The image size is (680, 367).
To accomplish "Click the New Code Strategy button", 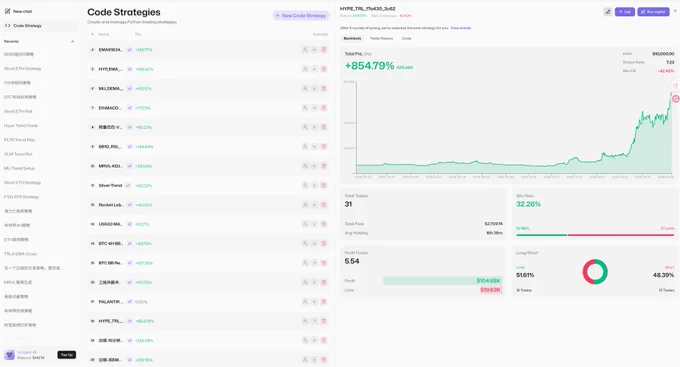I will click(301, 16).
